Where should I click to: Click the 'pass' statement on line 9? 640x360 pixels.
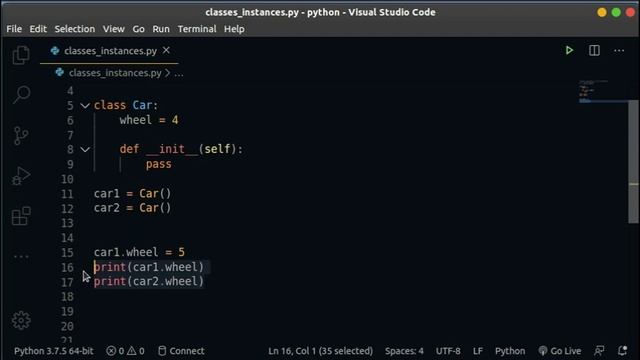click(x=159, y=164)
